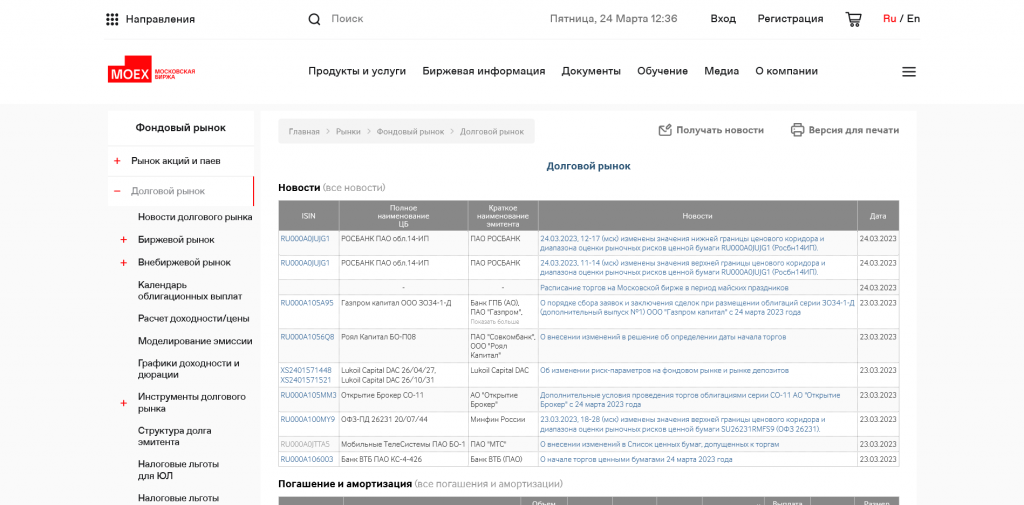Click the Вход login link

tap(723, 19)
